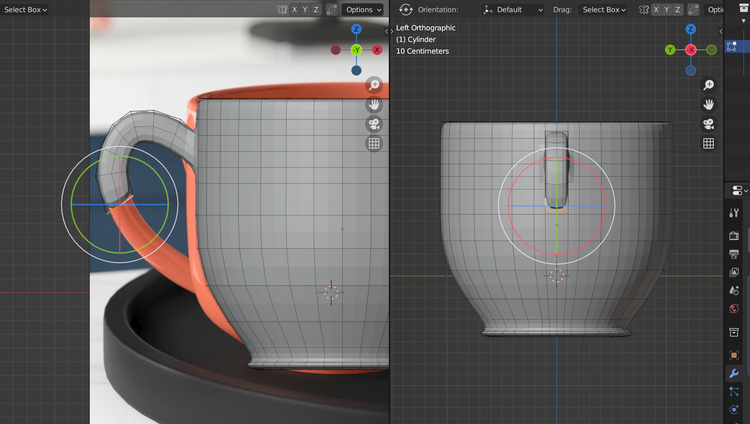750x424 pixels.
Task: Click the zoom magnifier in the left viewport
Action: coord(374,86)
